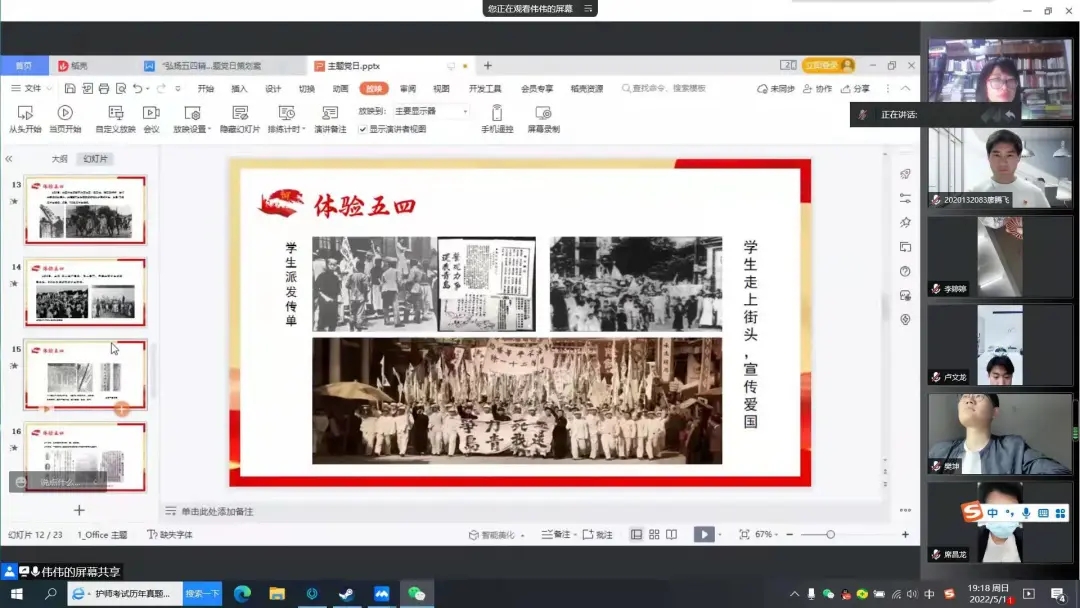This screenshot has width=1080, height=608.
Task: Open the 放映到 display dropdown
Action: tap(432, 110)
